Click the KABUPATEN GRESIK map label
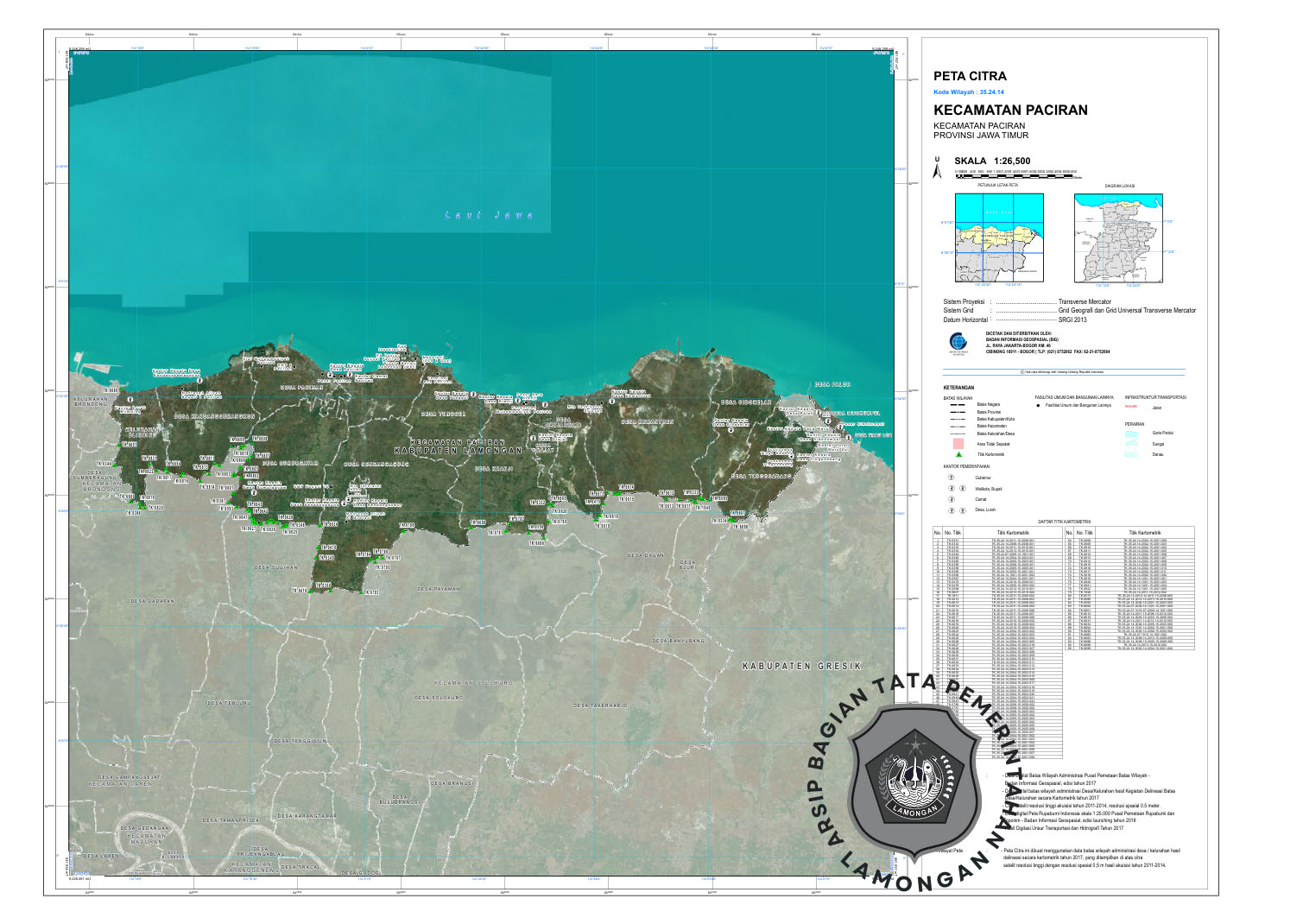This screenshot has width=1303, height=924. tap(802, 667)
